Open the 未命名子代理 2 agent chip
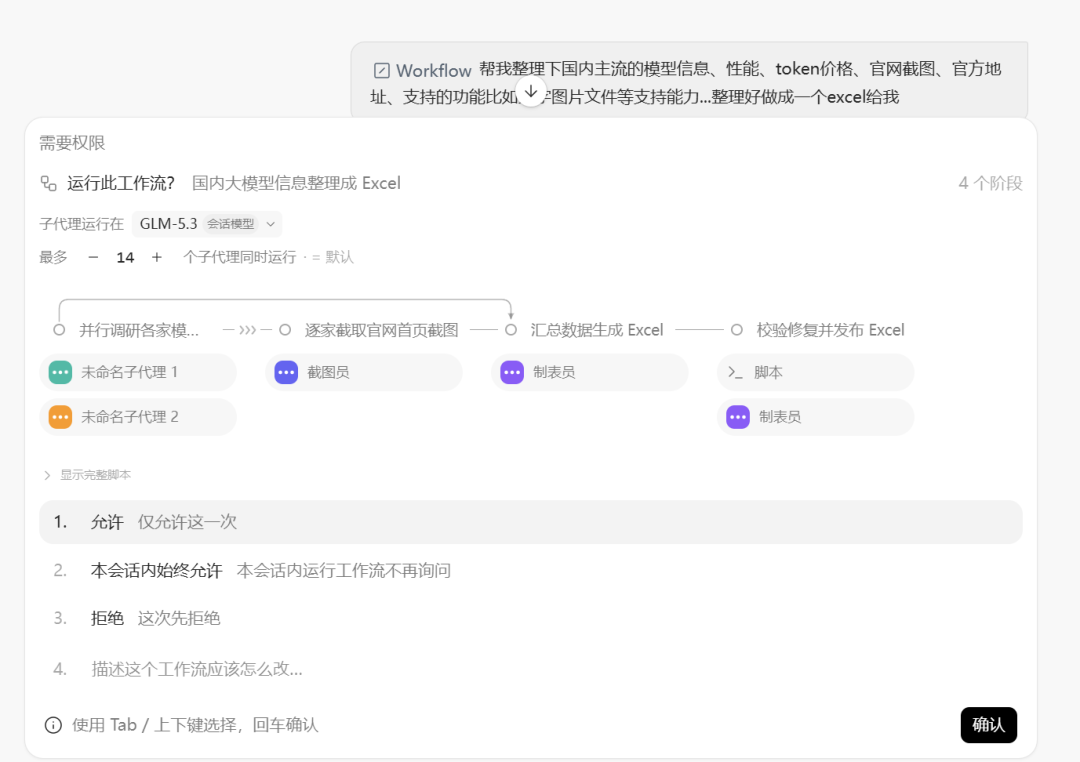Screen dimensions: 1080x762 (x=138, y=417)
